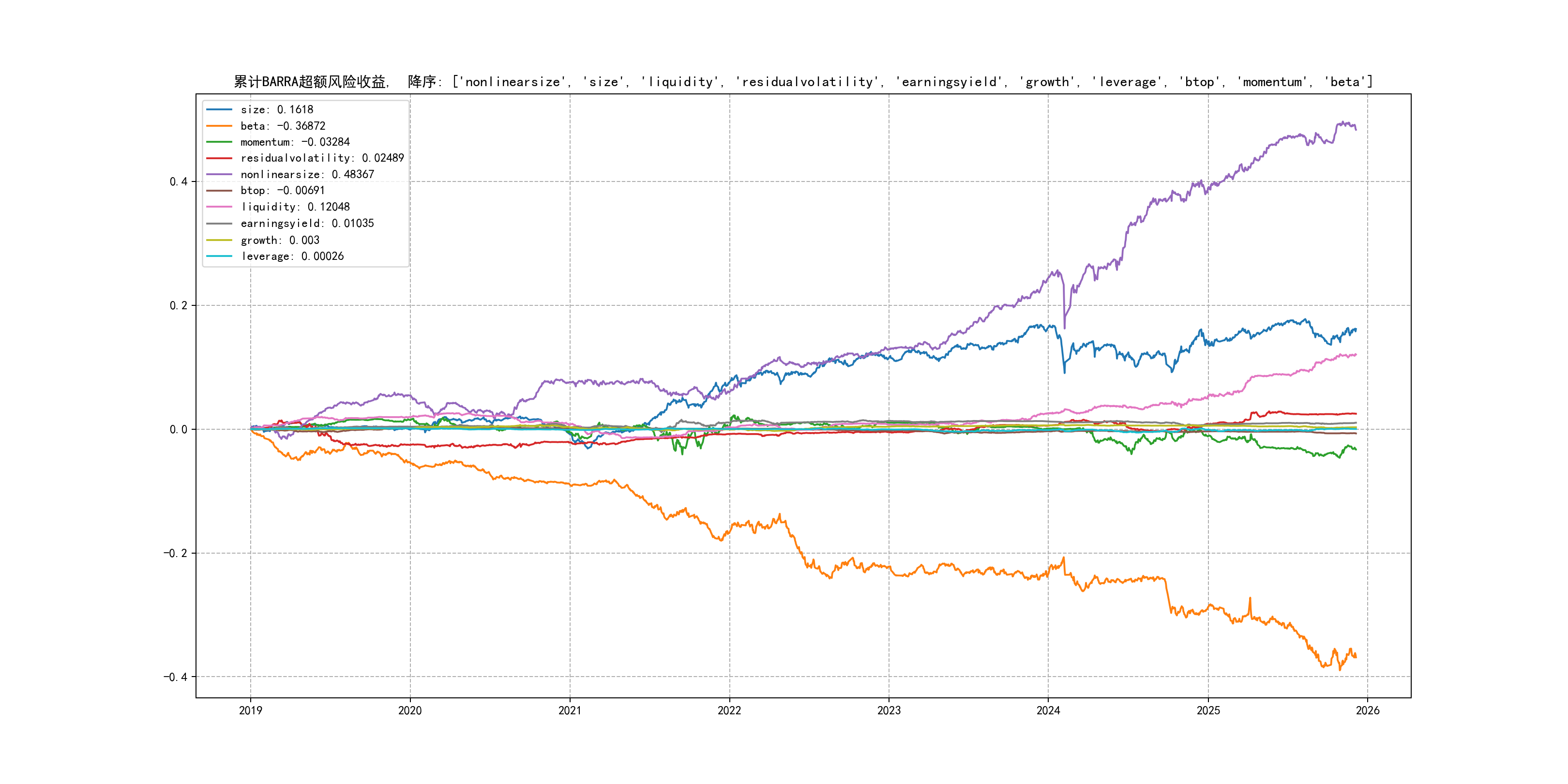1568x784 pixels.
Task: Click the 2019 x-axis tick label
Action: (250, 710)
